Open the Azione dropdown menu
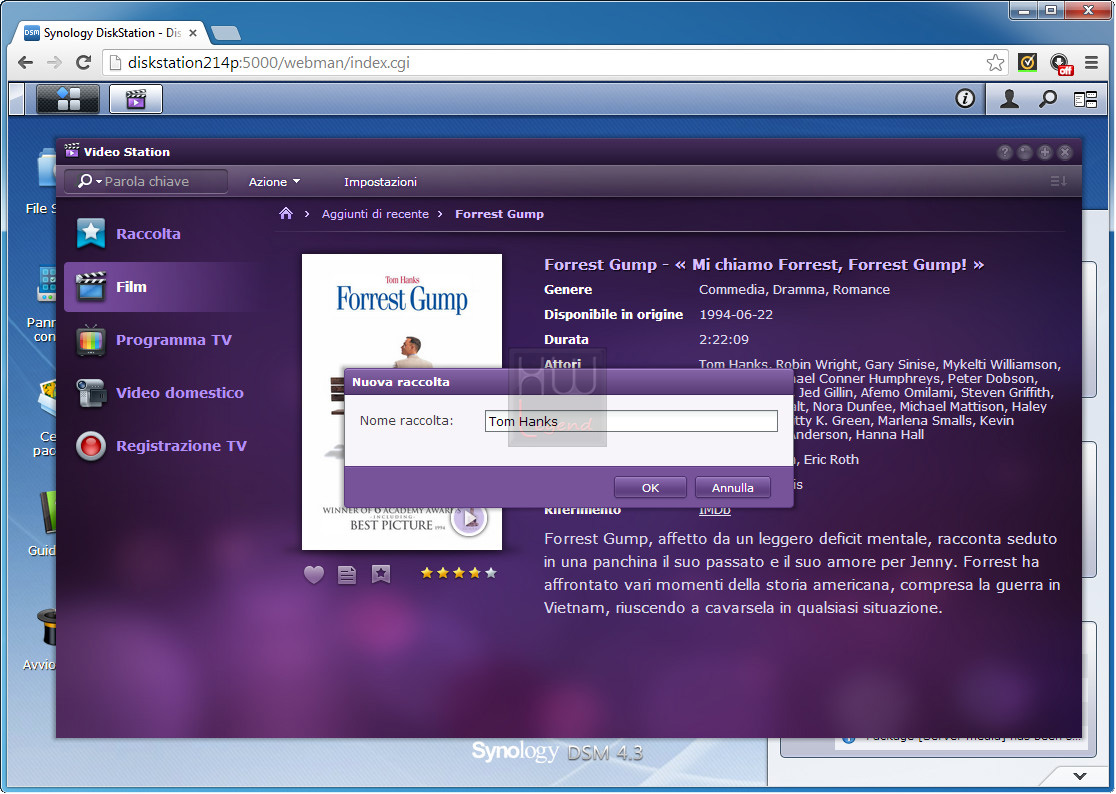Viewport: 1116px width, 794px height. [274, 182]
